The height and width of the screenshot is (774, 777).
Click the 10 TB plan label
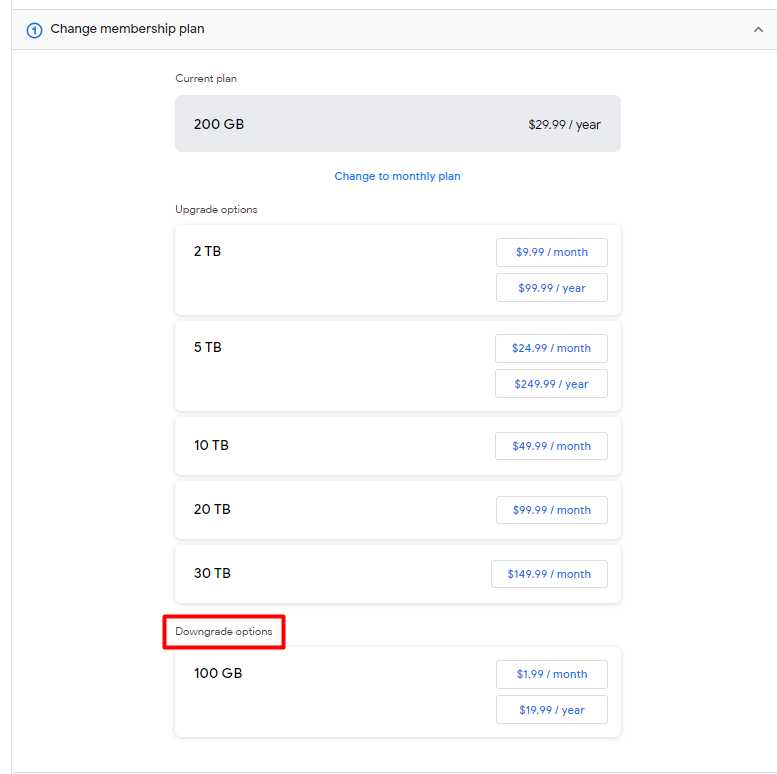tap(211, 445)
